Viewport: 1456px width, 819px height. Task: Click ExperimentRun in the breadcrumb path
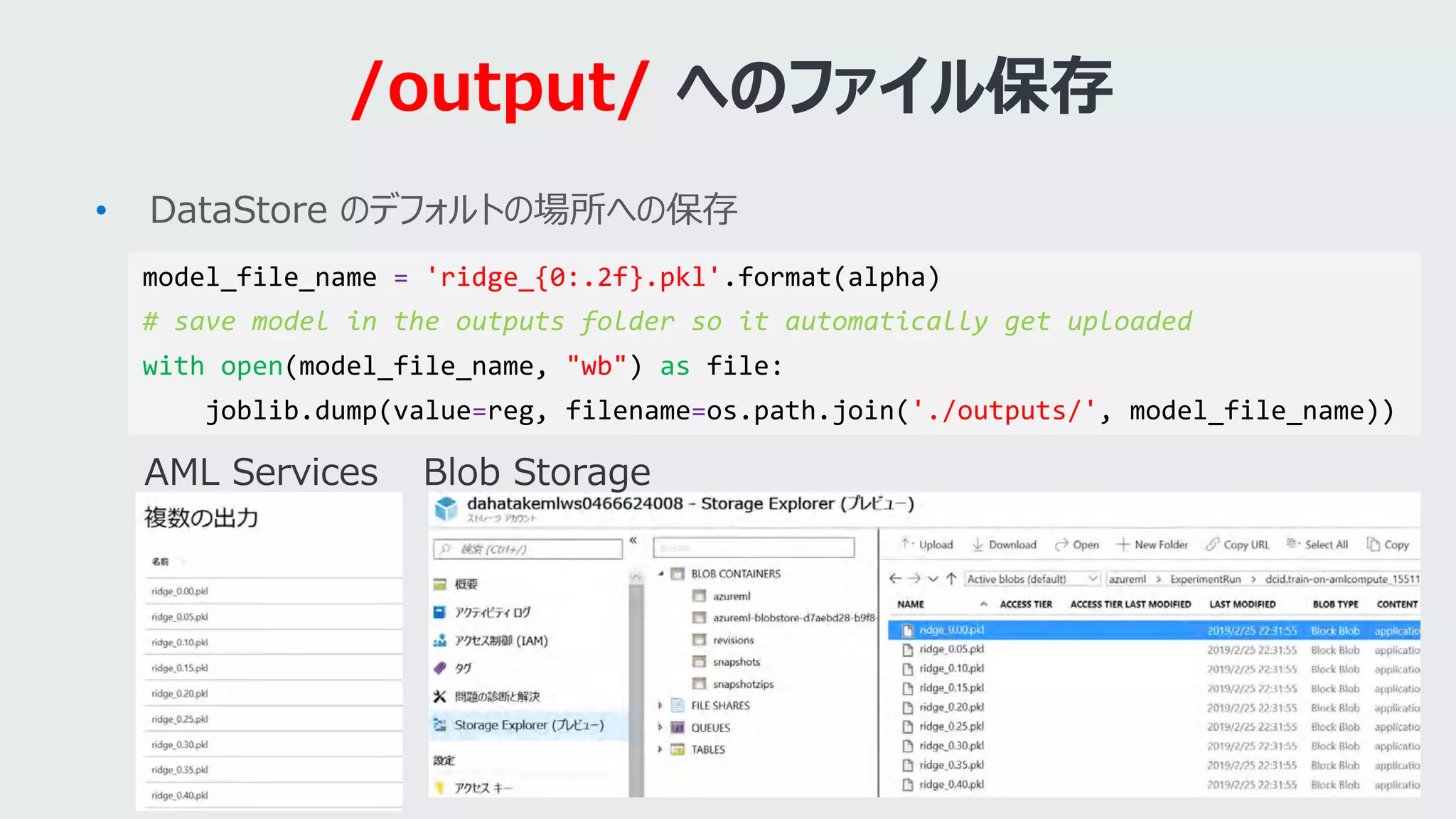[1206, 579]
